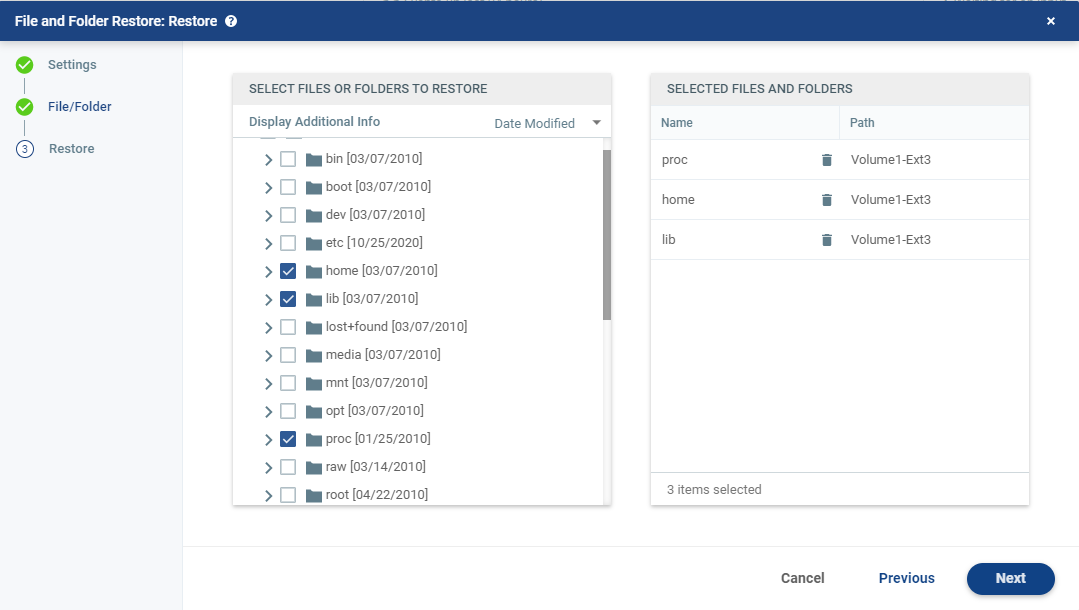
Task: Uncheck the lib folder checkbox
Action: pos(288,299)
